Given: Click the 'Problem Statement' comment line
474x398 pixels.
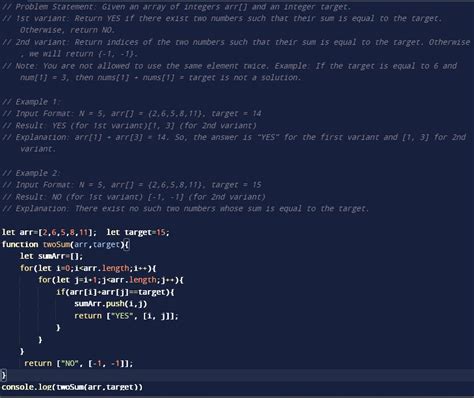Looking at the screenshot, I should point(177,6).
